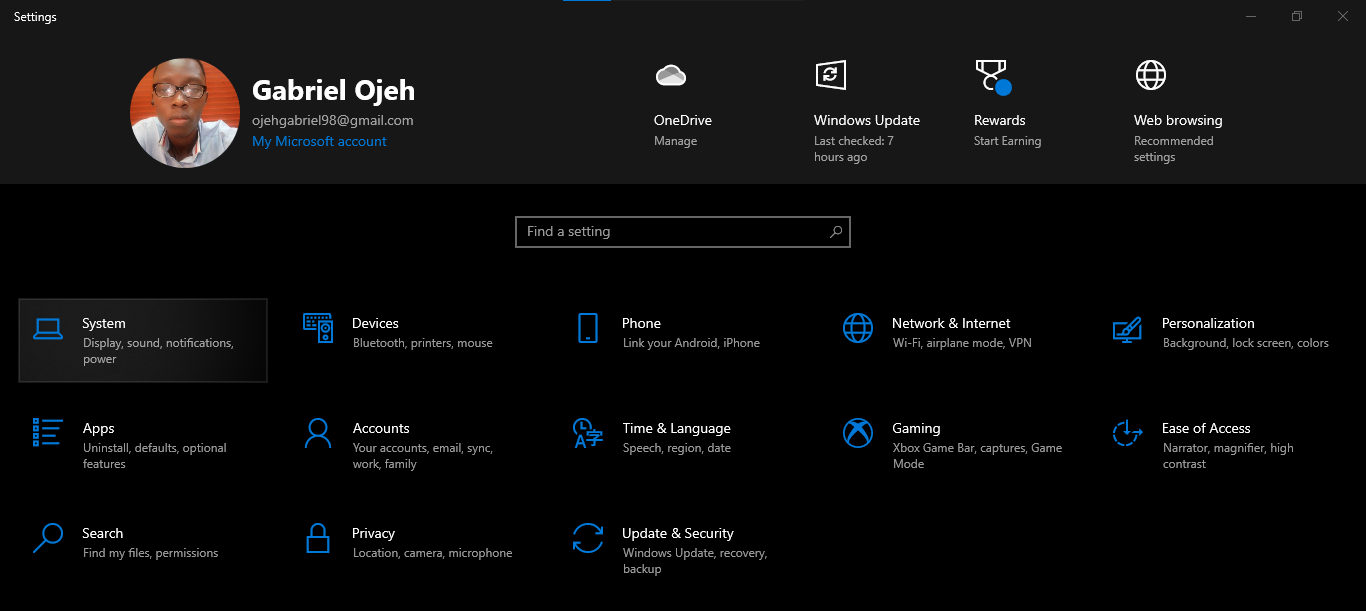Click the Network & Internet title
The height and width of the screenshot is (611, 1366).
tap(951, 324)
